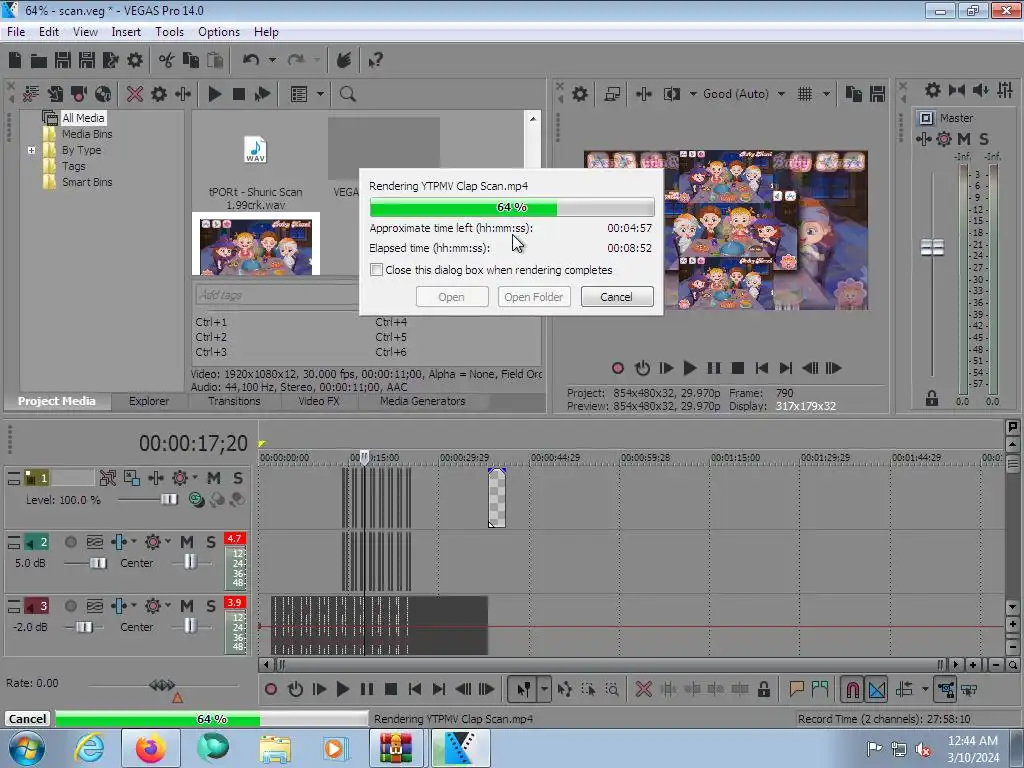Open edit tool selector dropdown arrow
The height and width of the screenshot is (768, 1024).
(x=544, y=689)
